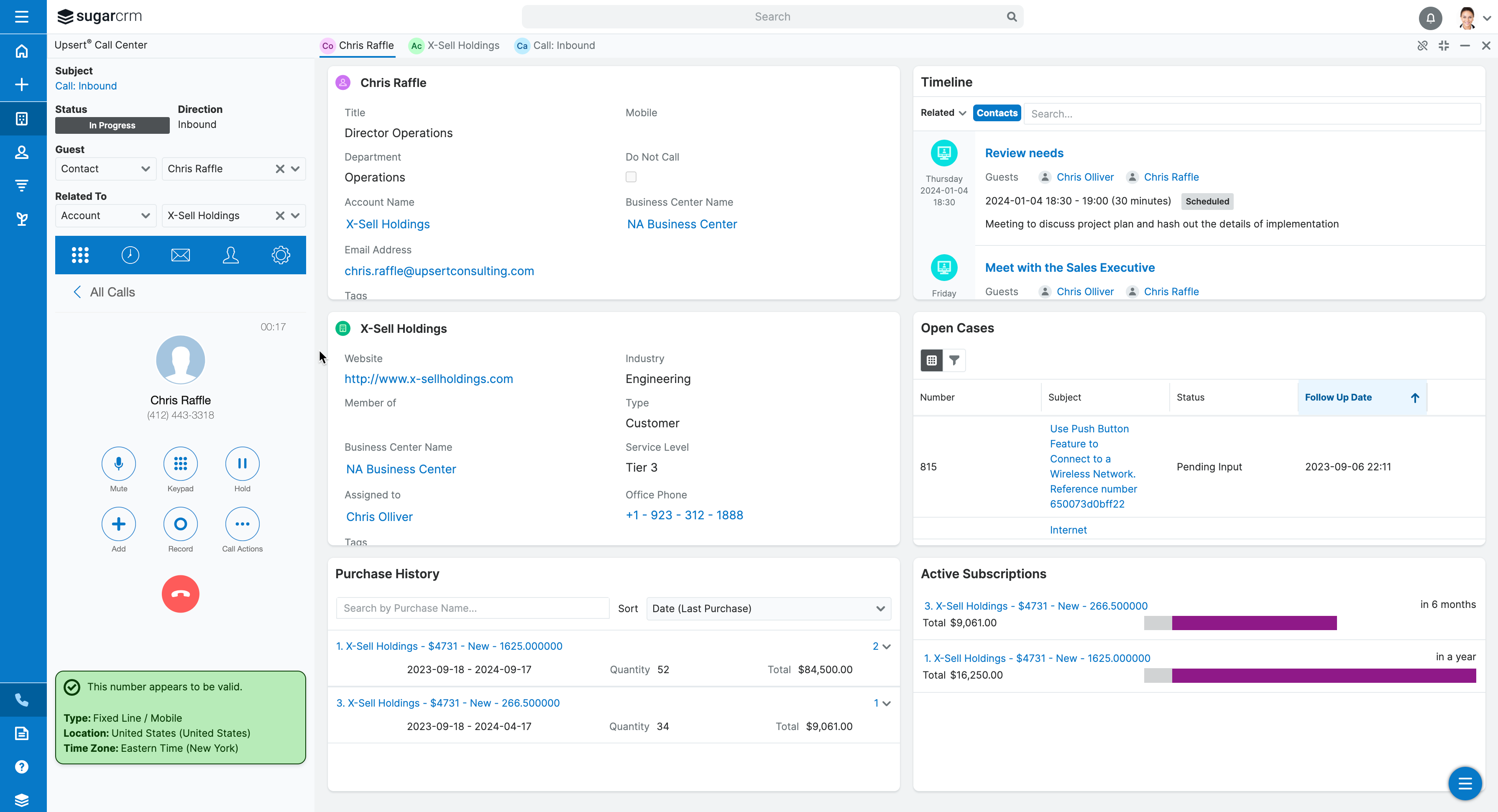Switch to the Call: Inbound tab

point(555,45)
